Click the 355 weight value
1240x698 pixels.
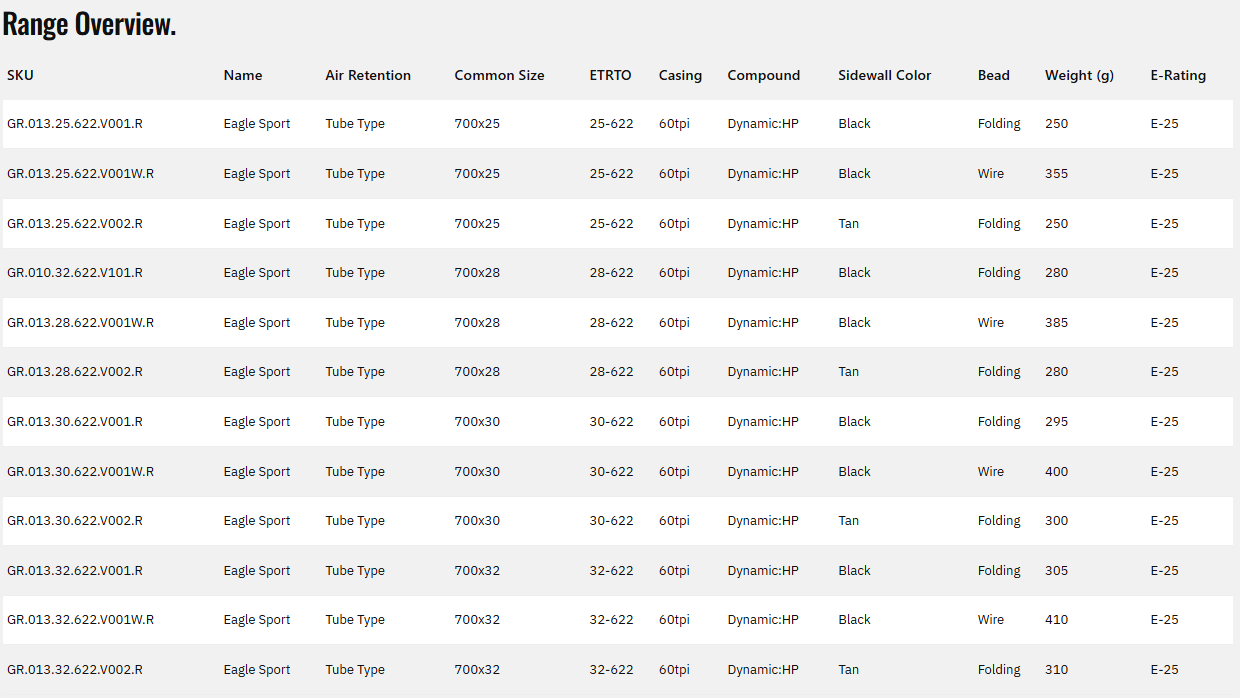click(1056, 174)
